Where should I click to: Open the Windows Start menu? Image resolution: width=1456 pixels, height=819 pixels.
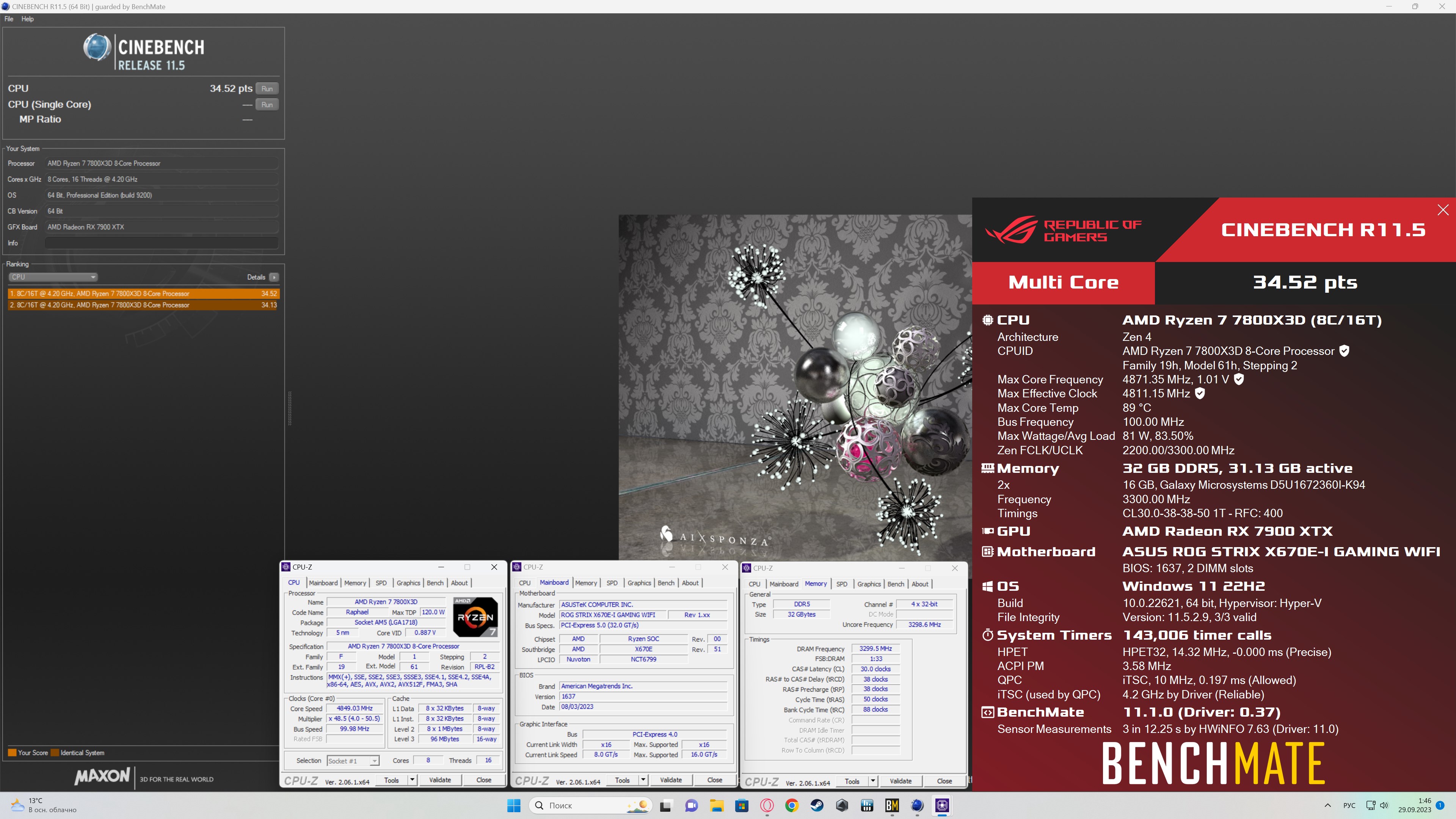click(513, 805)
